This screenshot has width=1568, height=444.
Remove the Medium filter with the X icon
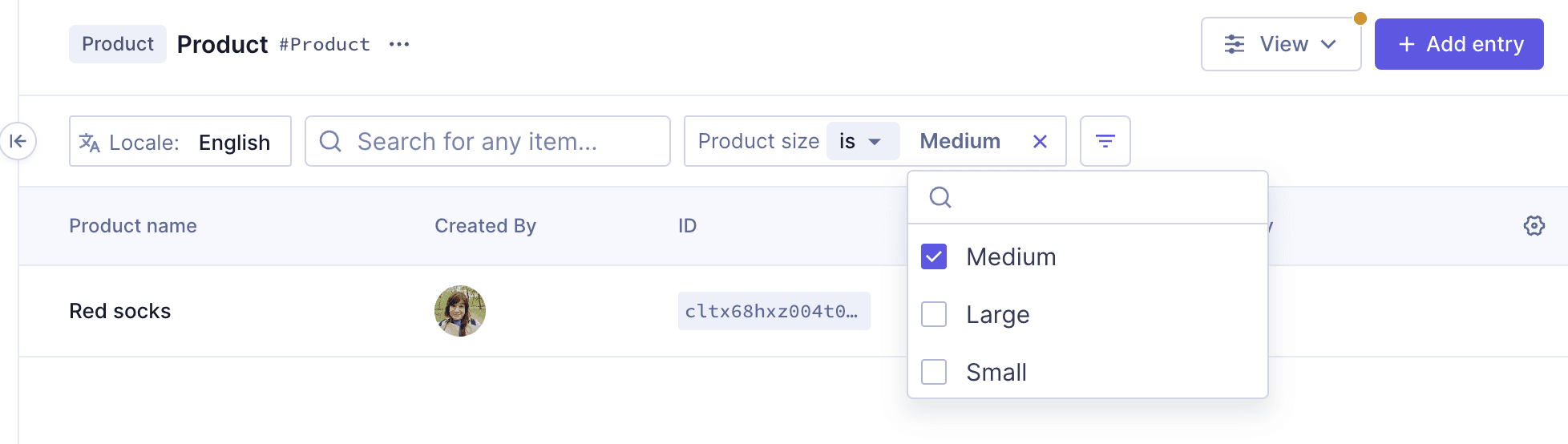coord(1040,142)
